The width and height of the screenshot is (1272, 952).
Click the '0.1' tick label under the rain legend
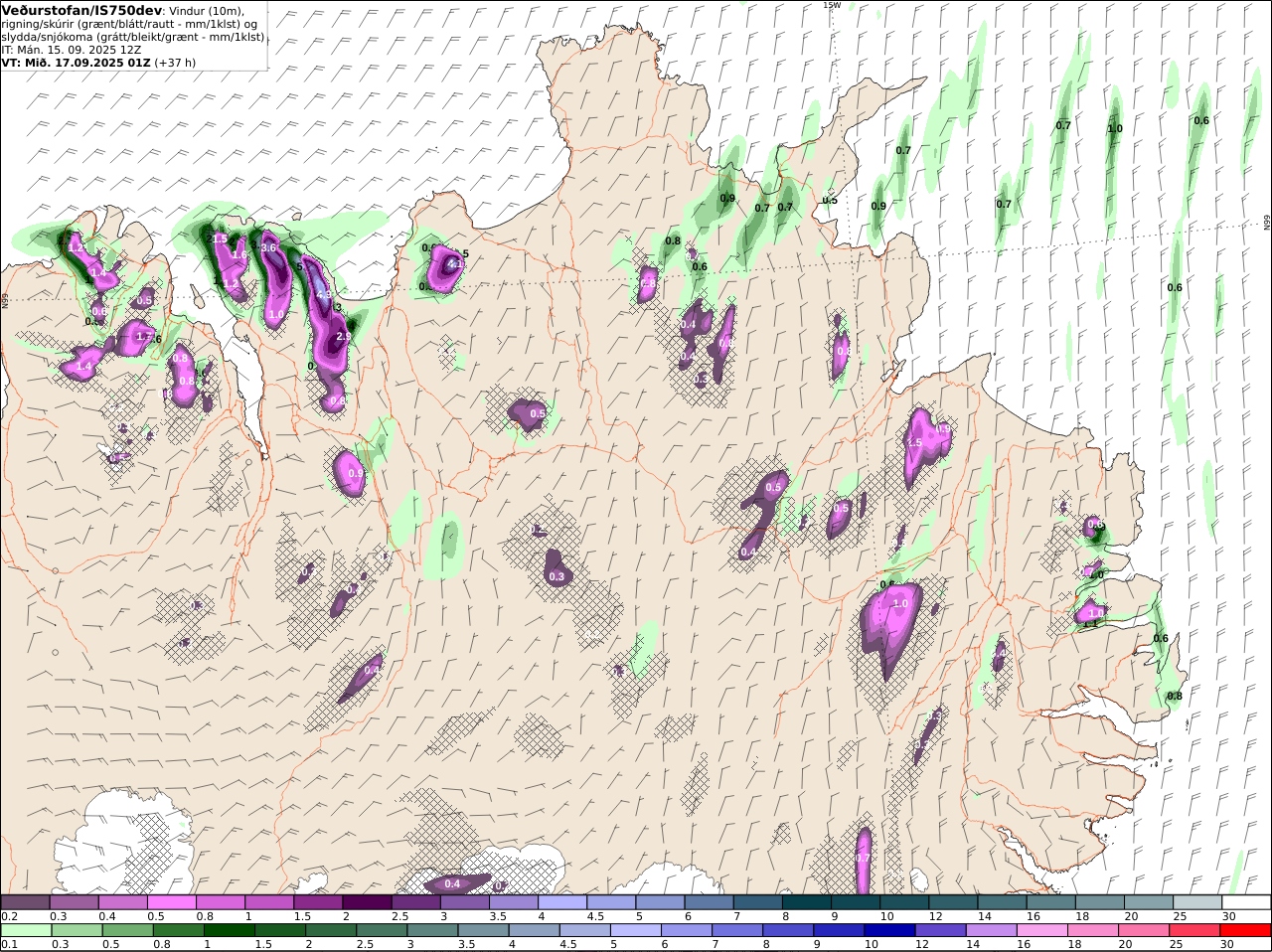click(x=9, y=944)
